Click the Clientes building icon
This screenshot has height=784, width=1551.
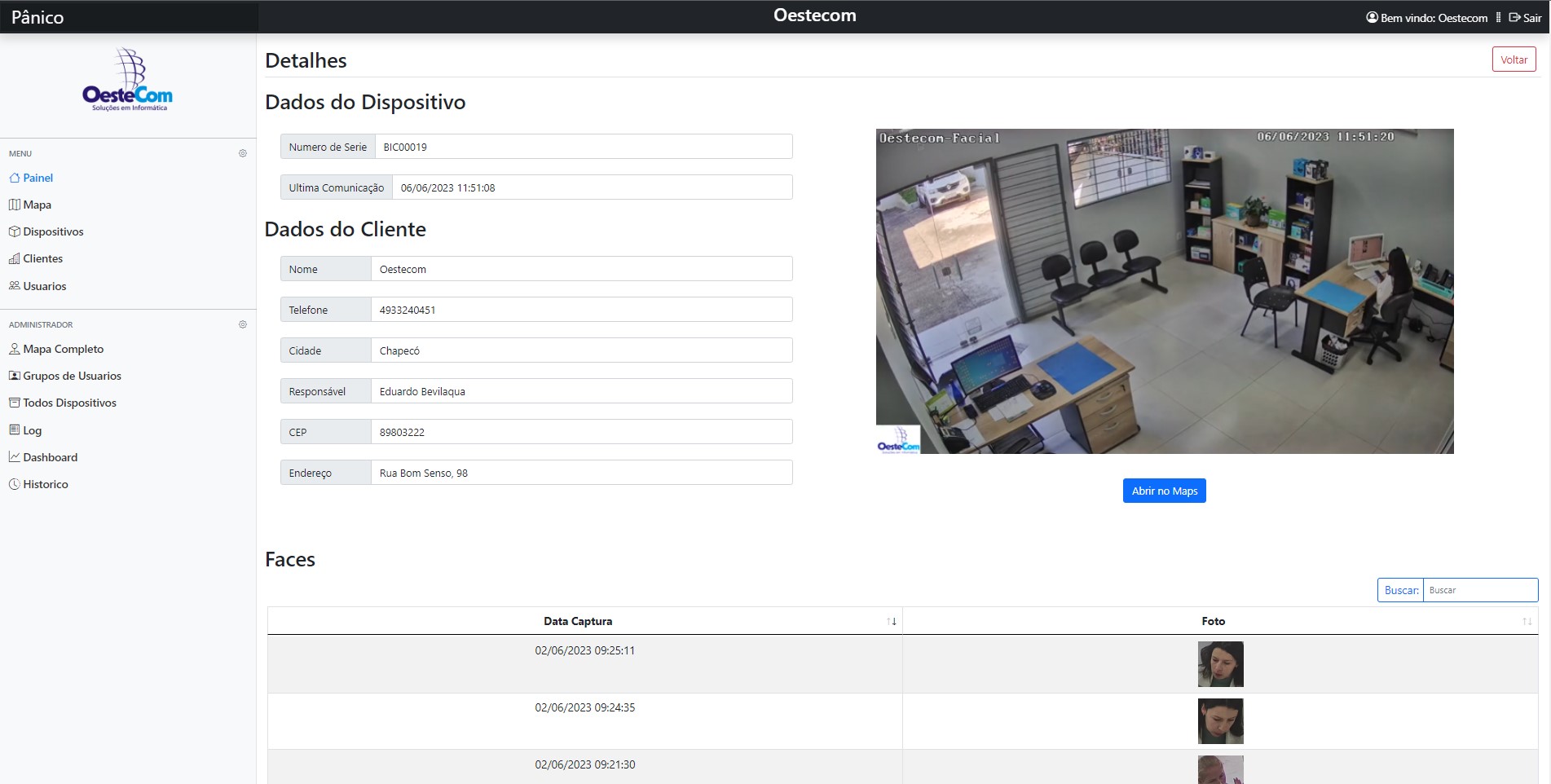click(14, 258)
